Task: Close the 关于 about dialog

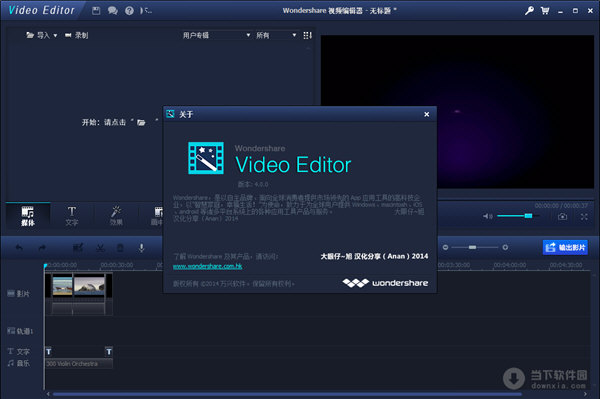Action: click(x=427, y=114)
